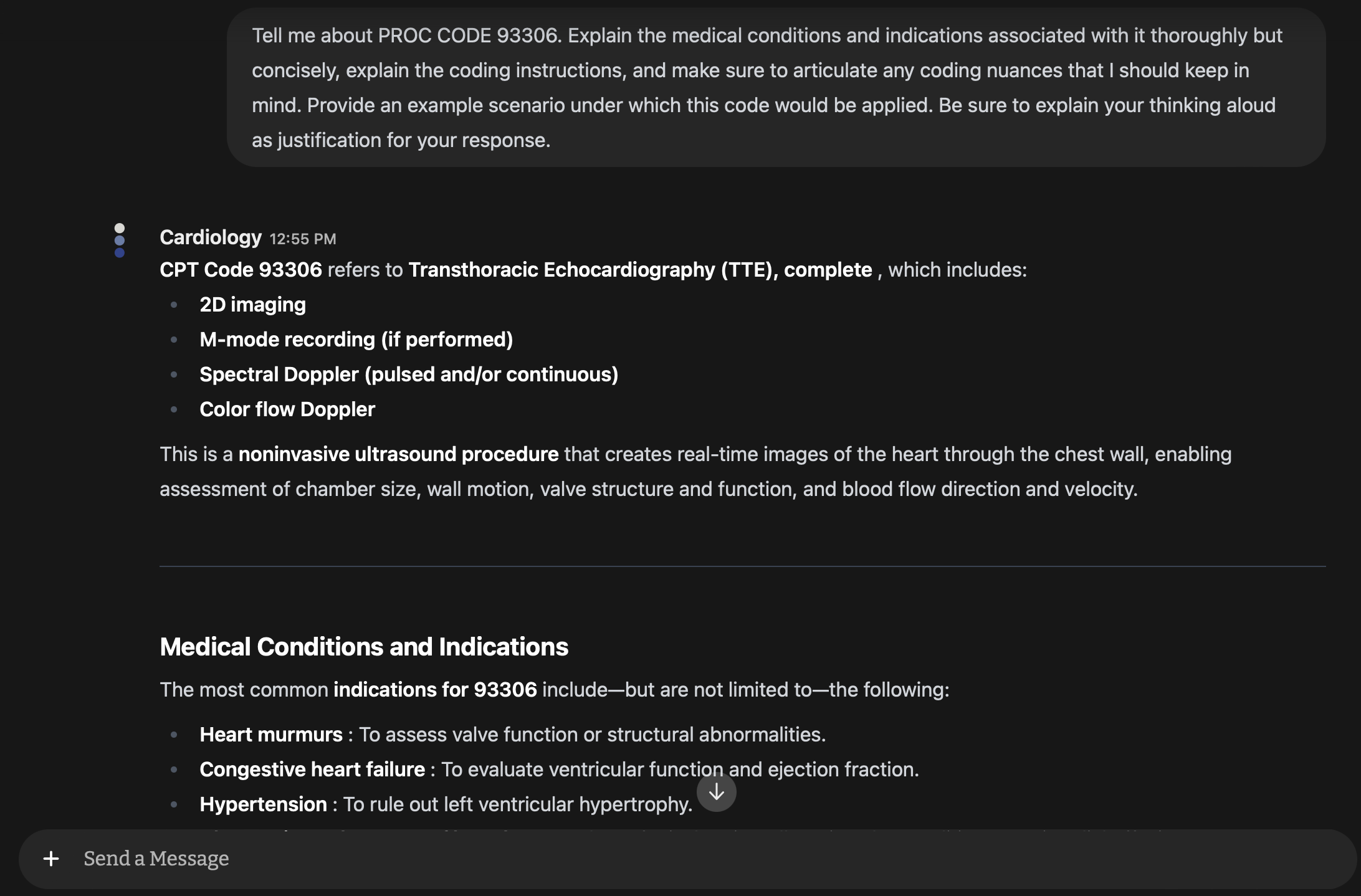Click the bold CPT Code 93306 text

click(241, 270)
